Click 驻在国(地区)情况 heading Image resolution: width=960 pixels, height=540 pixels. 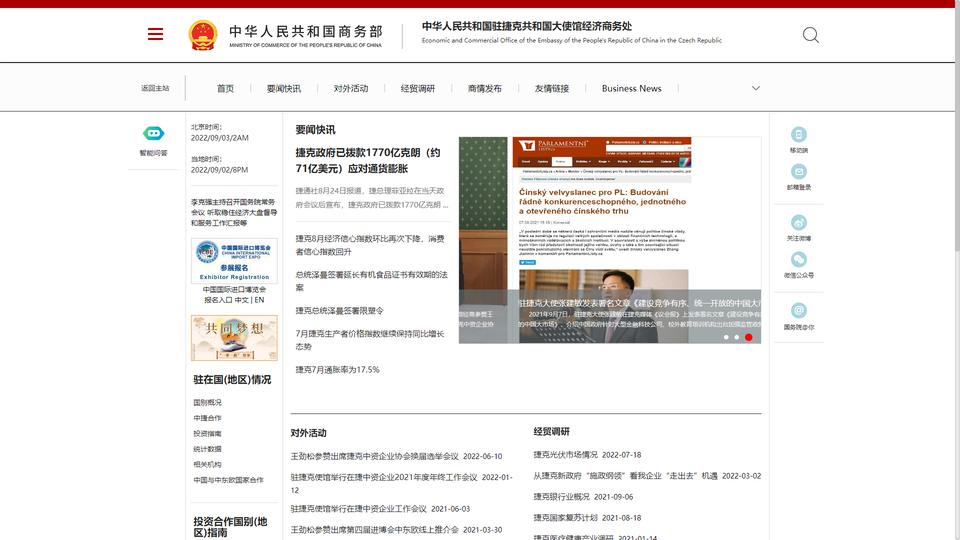click(232, 380)
